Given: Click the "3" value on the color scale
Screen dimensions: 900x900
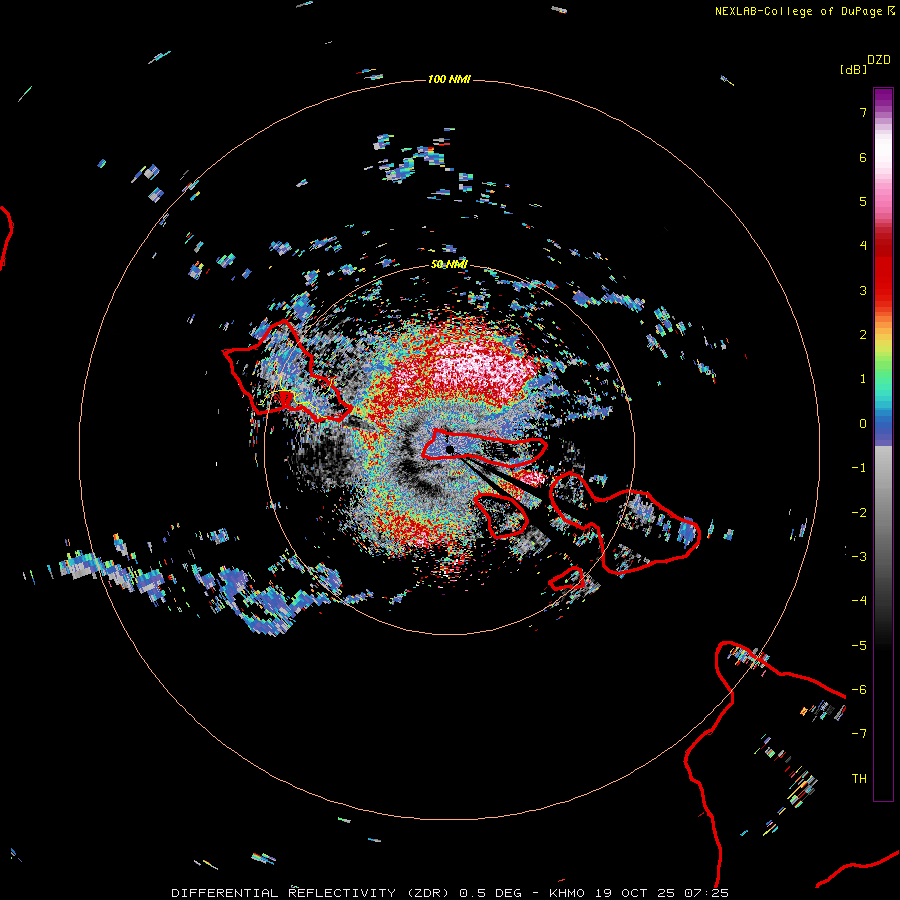Looking at the screenshot, I should [x=863, y=290].
